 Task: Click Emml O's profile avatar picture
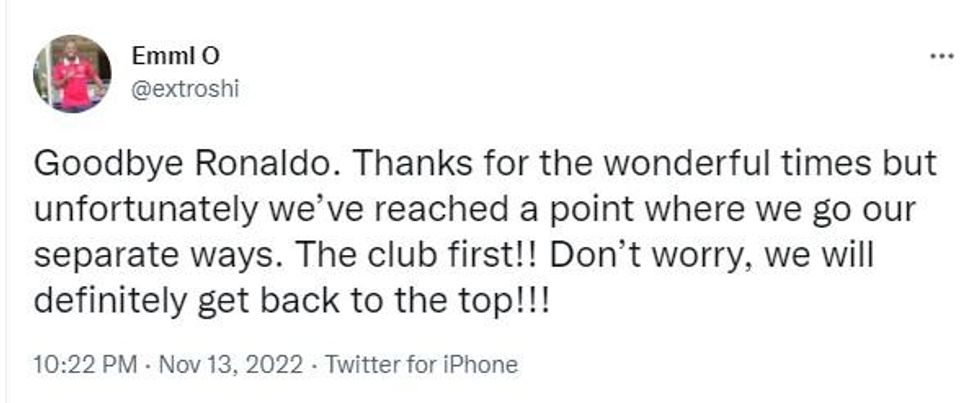click(72, 74)
